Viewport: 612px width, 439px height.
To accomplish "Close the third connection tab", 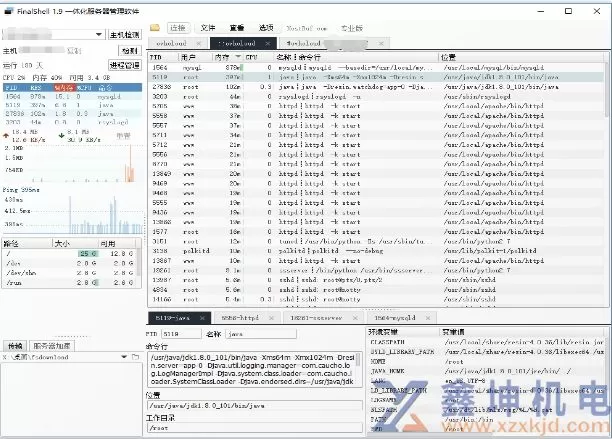I will tap(381, 43).
